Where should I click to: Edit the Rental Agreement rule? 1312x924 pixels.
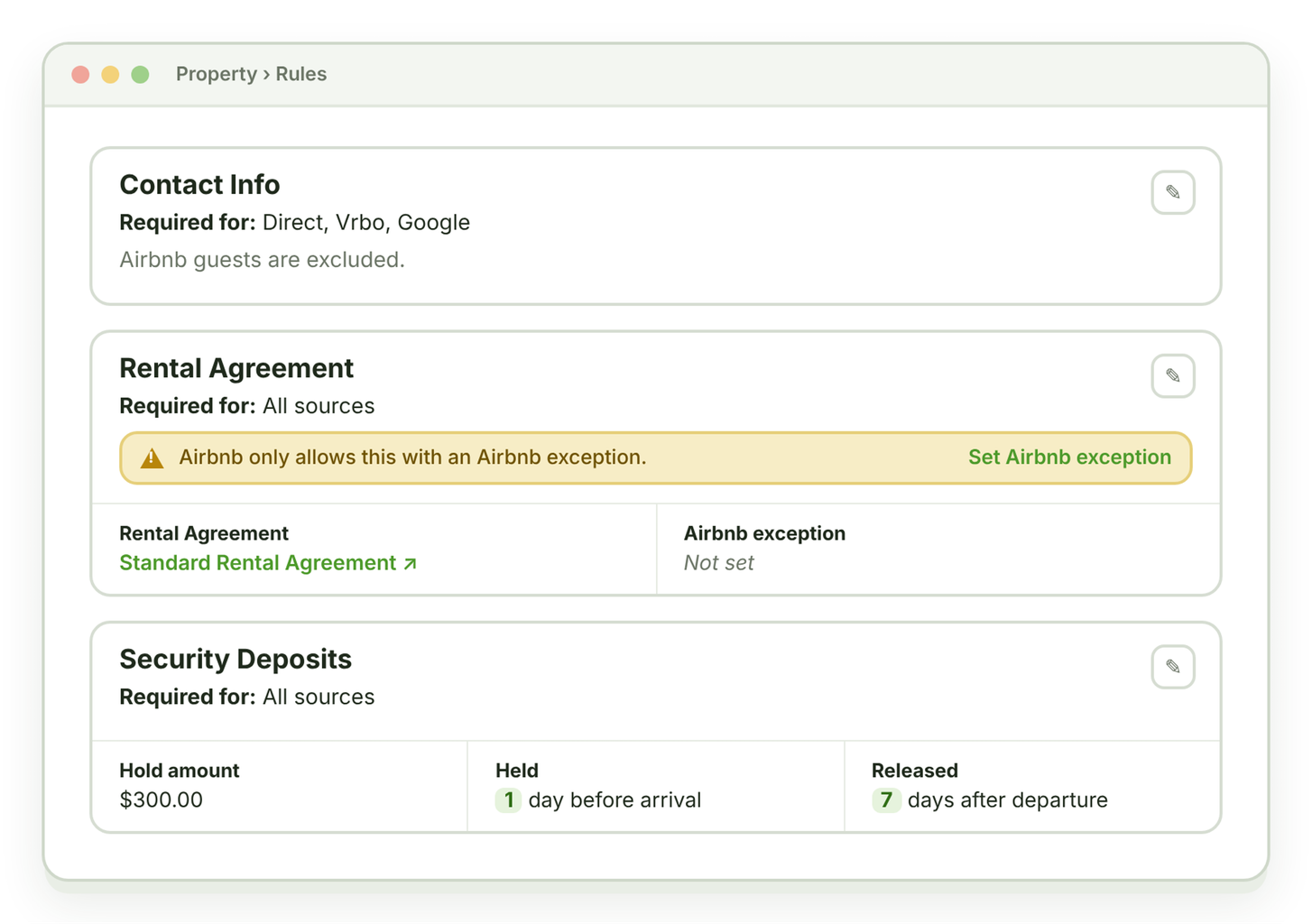pos(1172,375)
